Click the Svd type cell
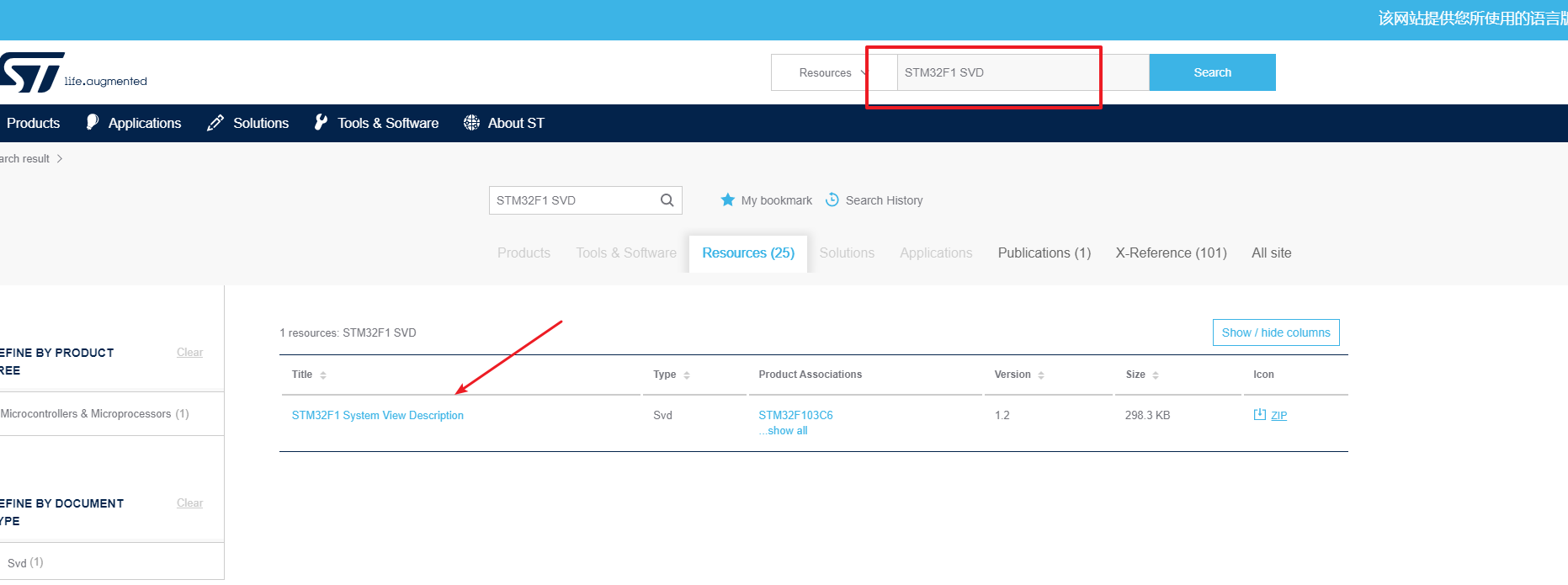This screenshot has height=585, width=1568. click(x=662, y=415)
